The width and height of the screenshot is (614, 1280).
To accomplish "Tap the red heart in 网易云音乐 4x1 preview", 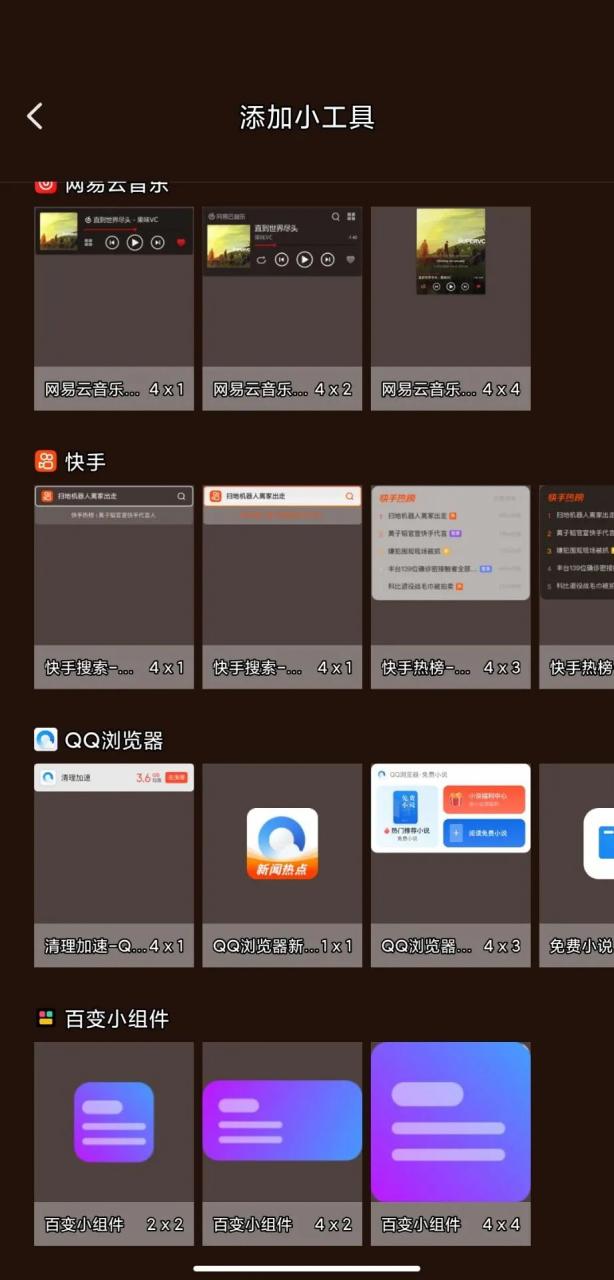I will [x=181, y=242].
